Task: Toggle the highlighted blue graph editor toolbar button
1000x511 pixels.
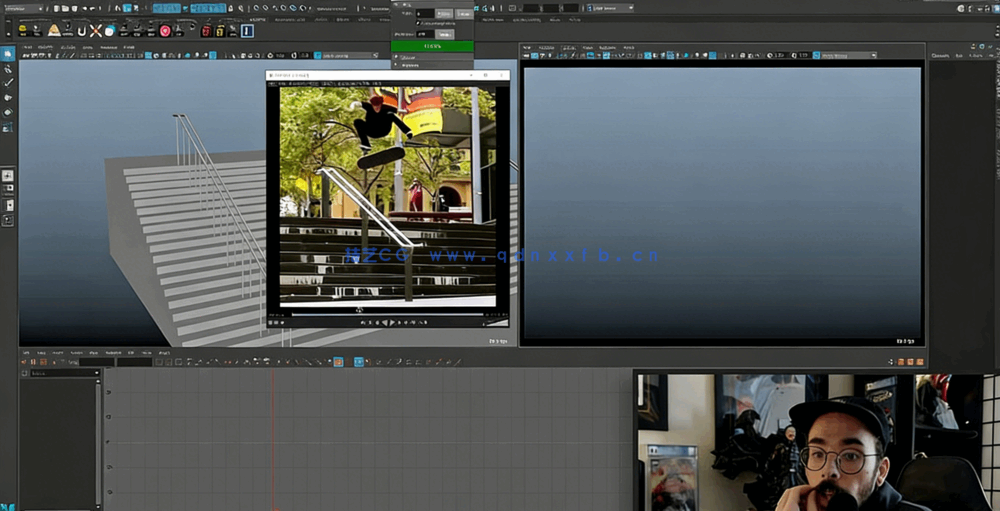Action: click(x=359, y=361)
